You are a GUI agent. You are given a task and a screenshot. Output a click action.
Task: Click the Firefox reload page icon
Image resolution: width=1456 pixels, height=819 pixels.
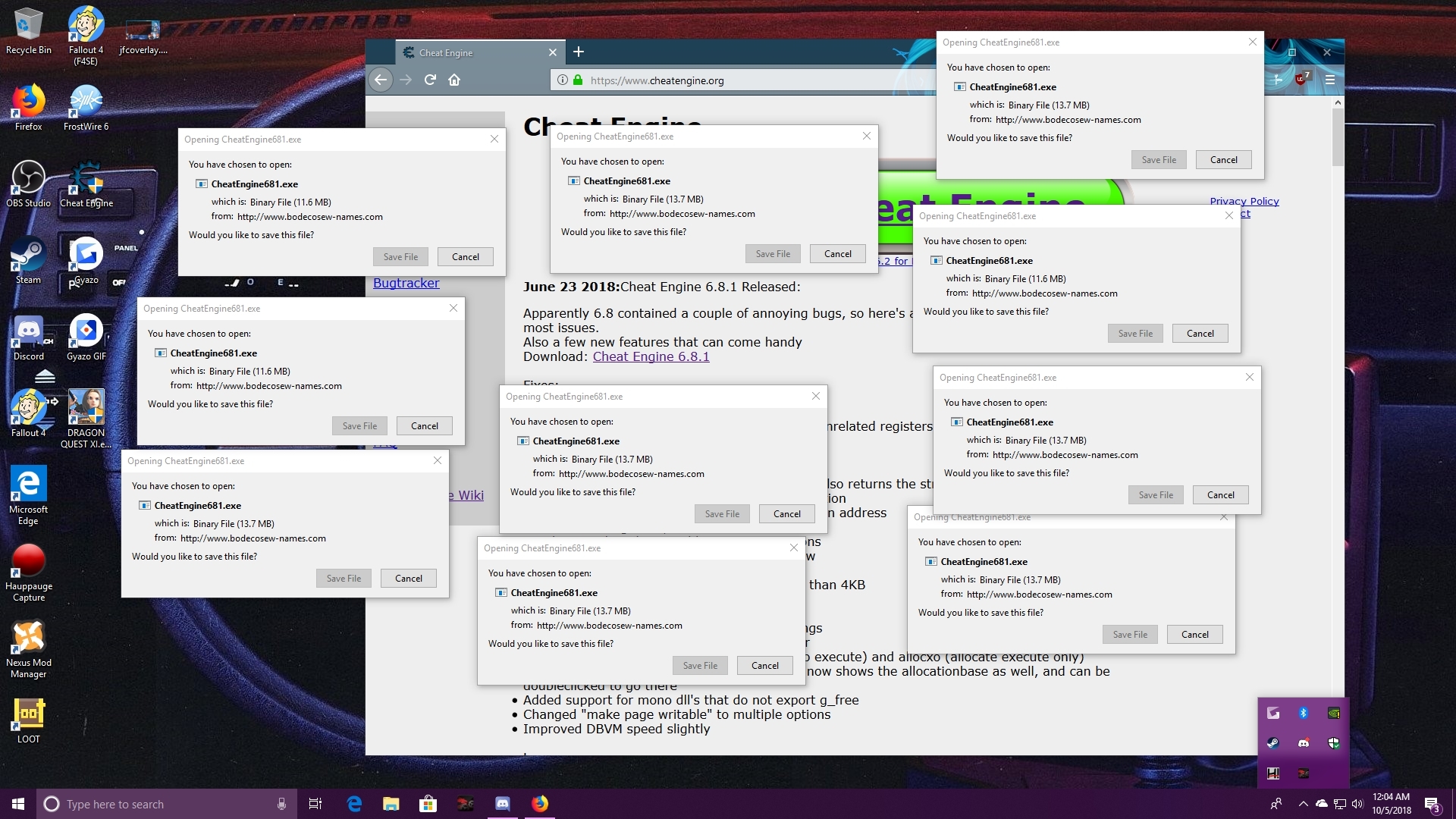click(430, 80)
